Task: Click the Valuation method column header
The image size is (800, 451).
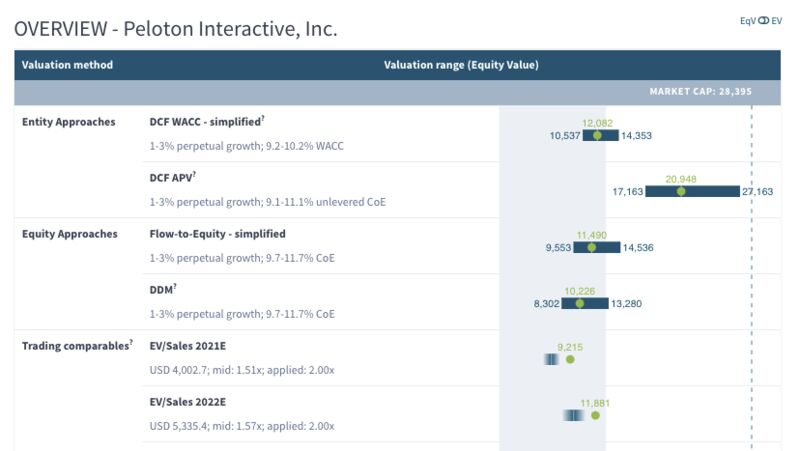Action: point(67,65)
